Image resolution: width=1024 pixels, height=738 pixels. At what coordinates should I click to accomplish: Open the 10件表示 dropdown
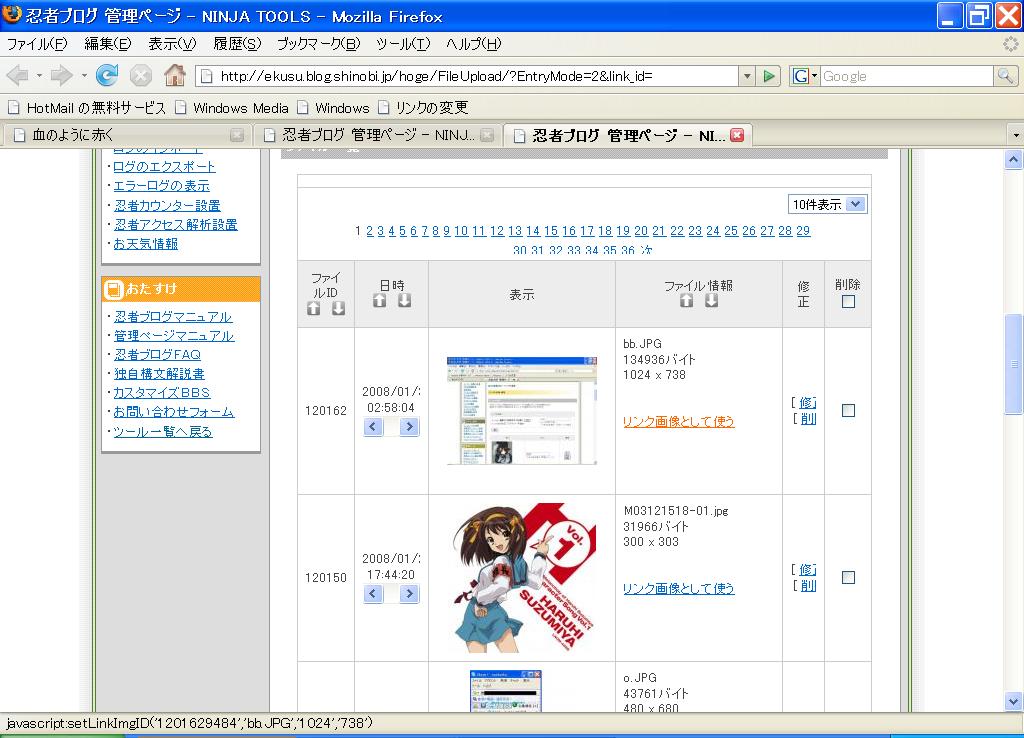pyautogui.click(x=827, y=204)
